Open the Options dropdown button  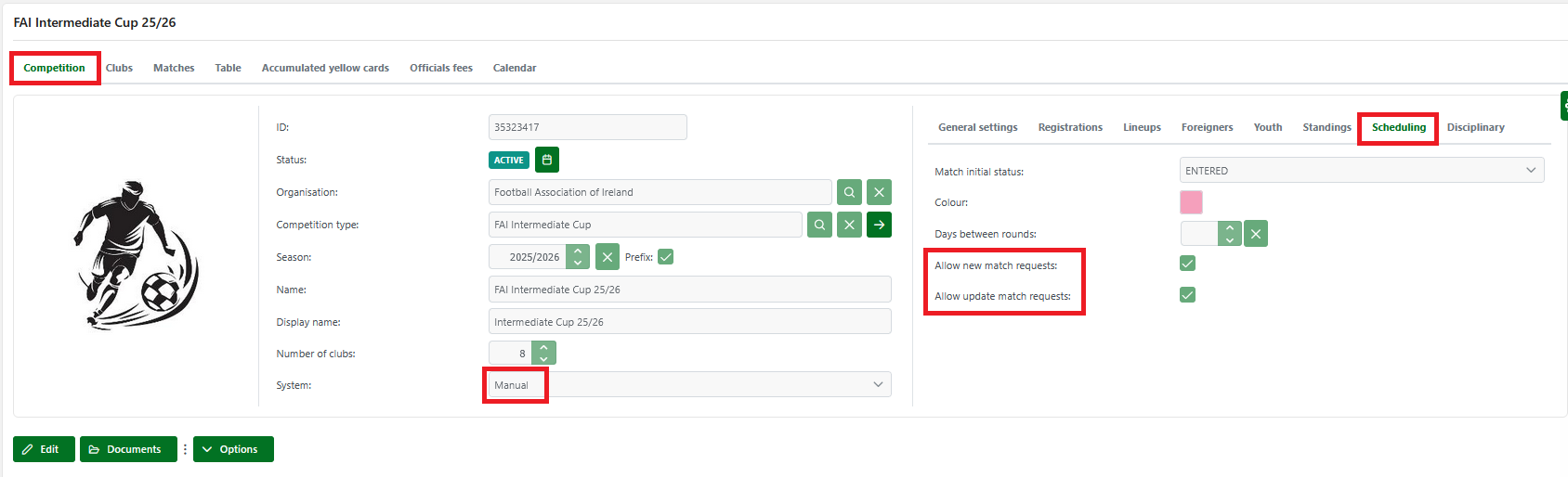pos(233,449)
